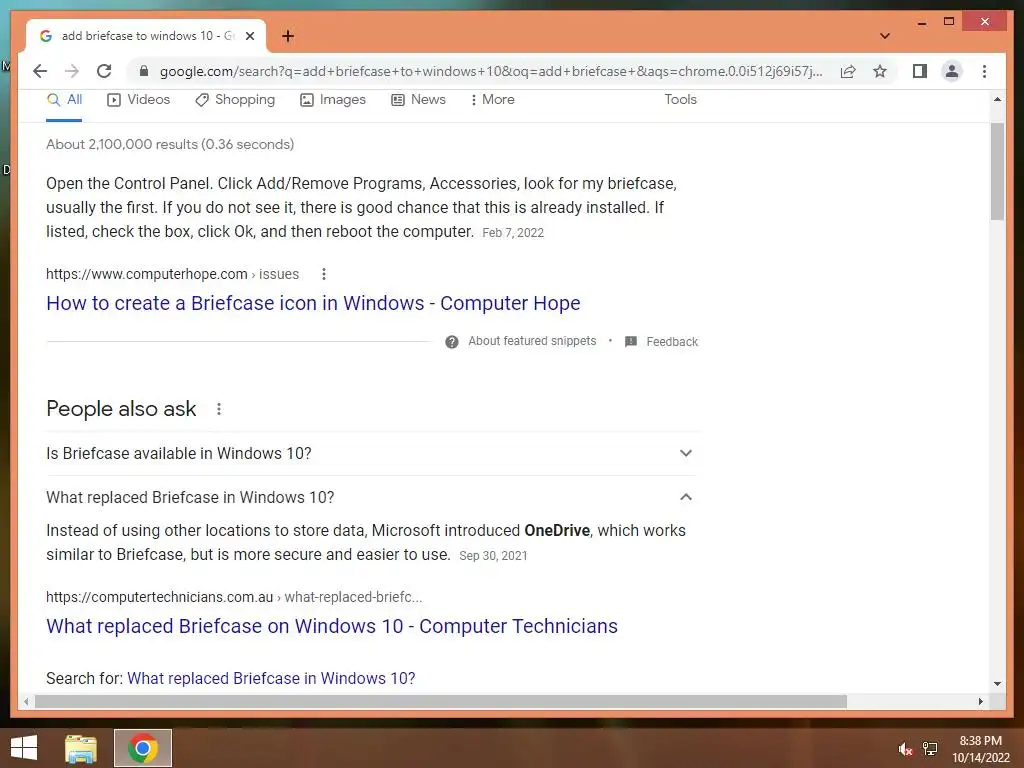The height and width of the screenshot is (768, 1024).
Task: Click the forward navigation arrow
Action: [x=72, y=71]
